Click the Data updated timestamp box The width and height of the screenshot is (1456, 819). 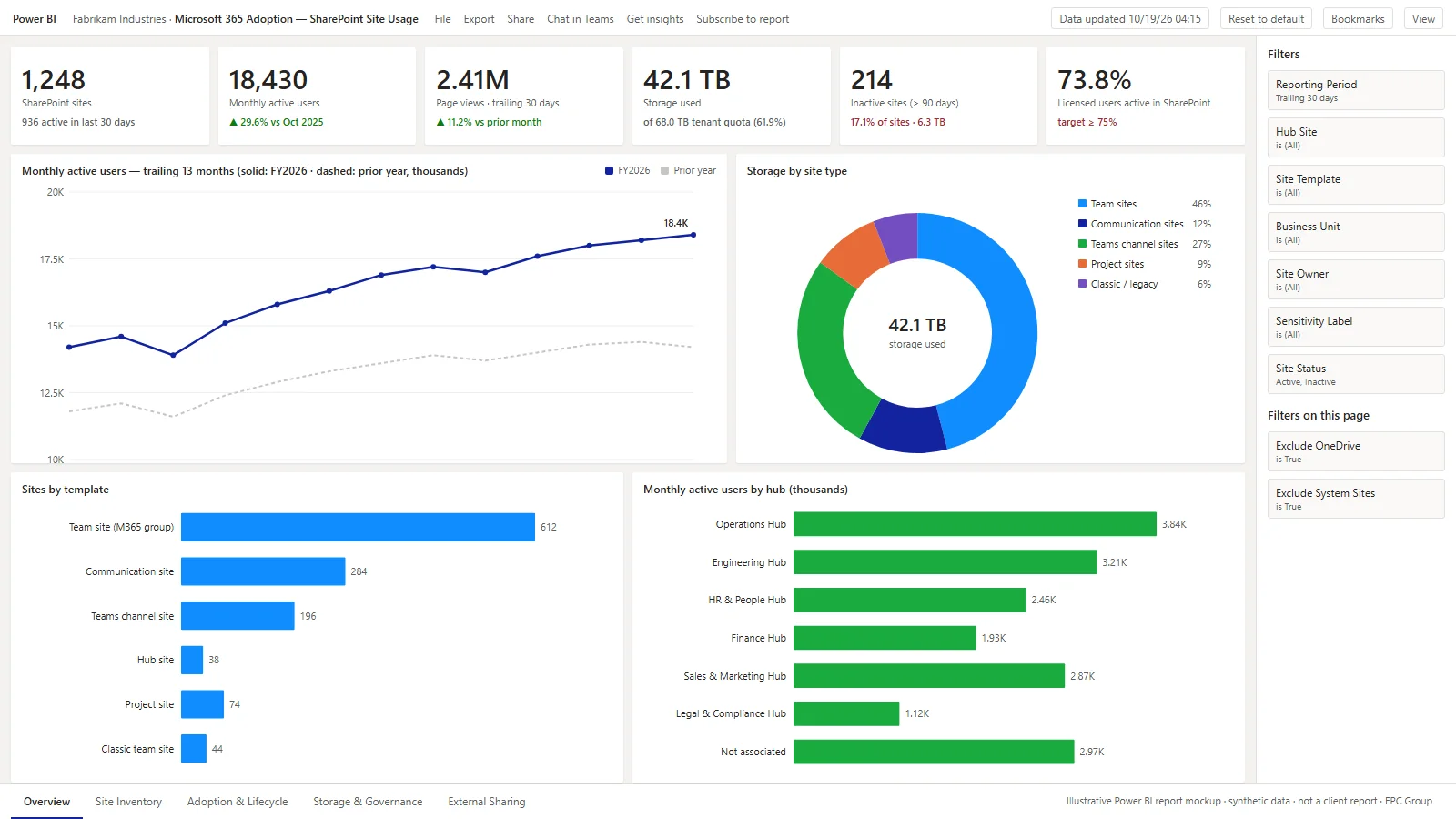coord(1130,19)
